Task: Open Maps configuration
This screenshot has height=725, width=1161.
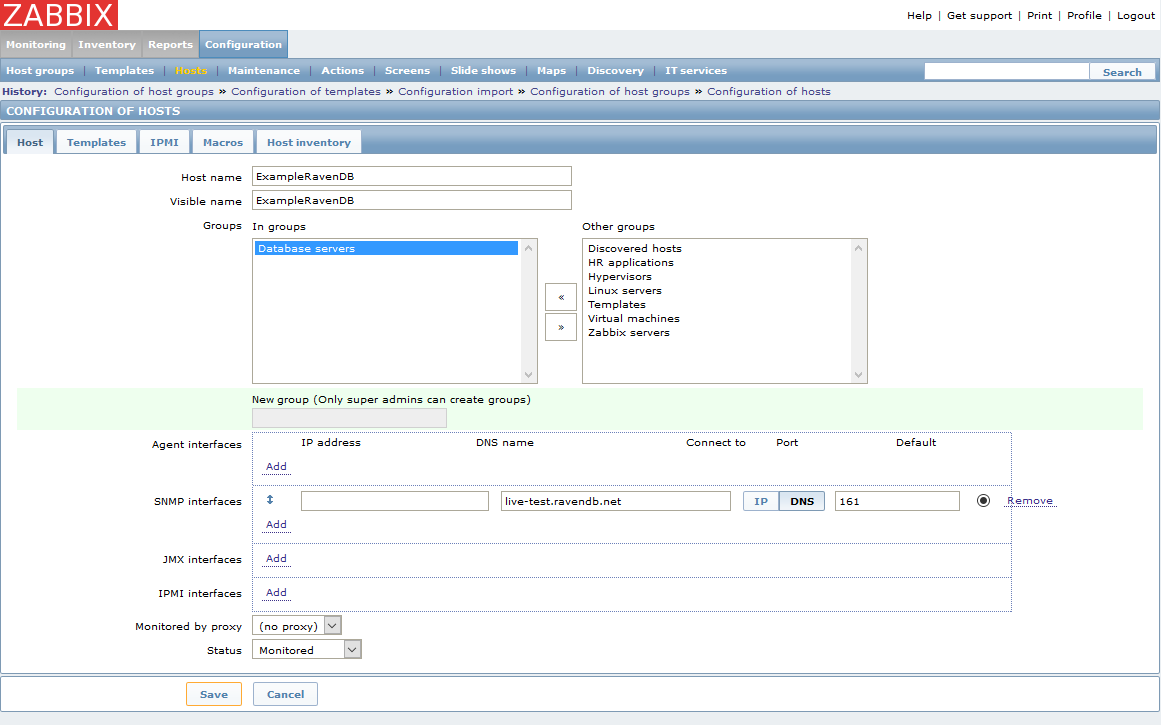Action: coord(551,70)
